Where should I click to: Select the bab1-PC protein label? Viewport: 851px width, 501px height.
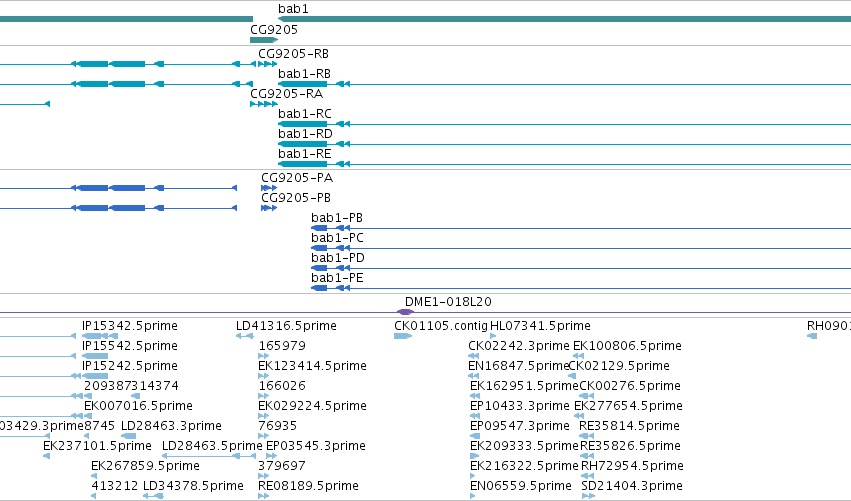coord(337,238)
